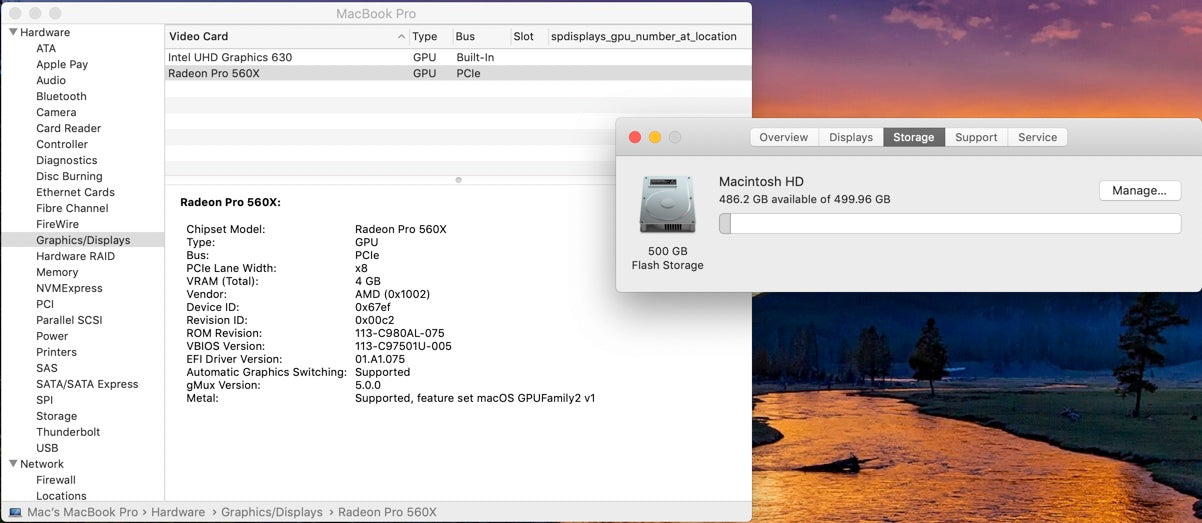Select the Radeon Pro 560X table row
The image size is (1202, 523).
click(x=458, y=73)
